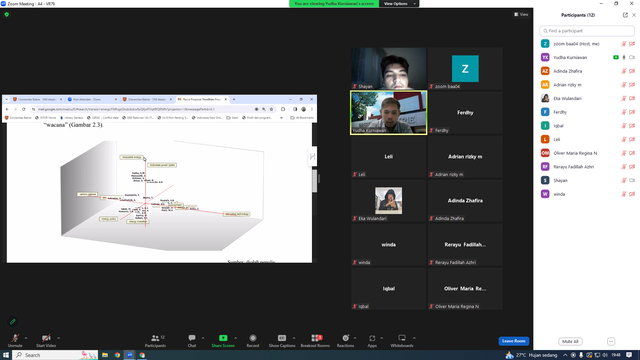Click the more options ellipsis in Participants panel

611,341
